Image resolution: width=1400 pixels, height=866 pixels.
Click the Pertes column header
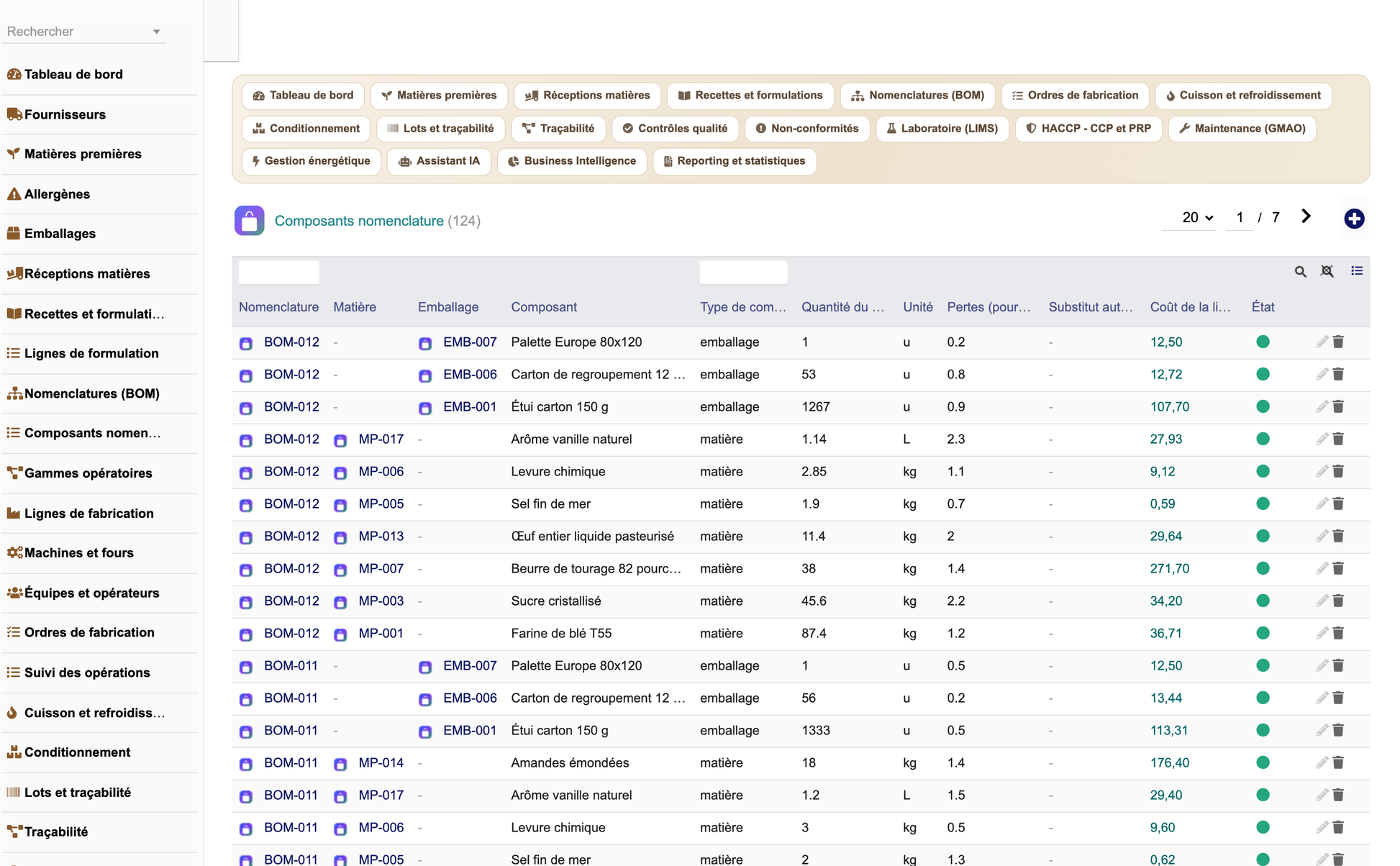tap(988, 306)
